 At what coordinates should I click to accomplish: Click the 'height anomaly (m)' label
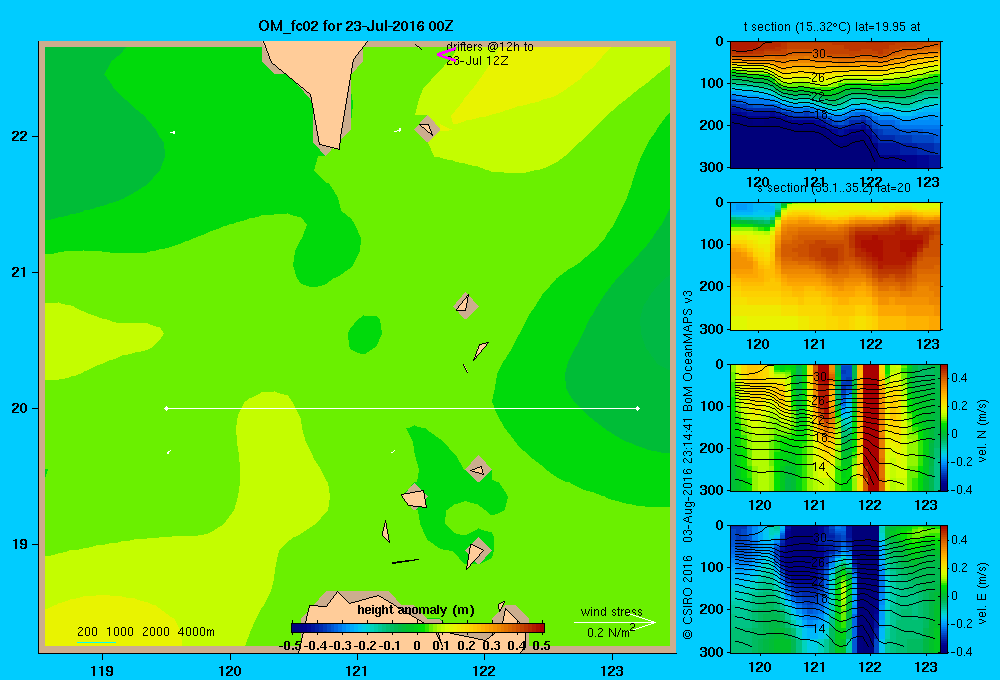(x=416, y=610)
